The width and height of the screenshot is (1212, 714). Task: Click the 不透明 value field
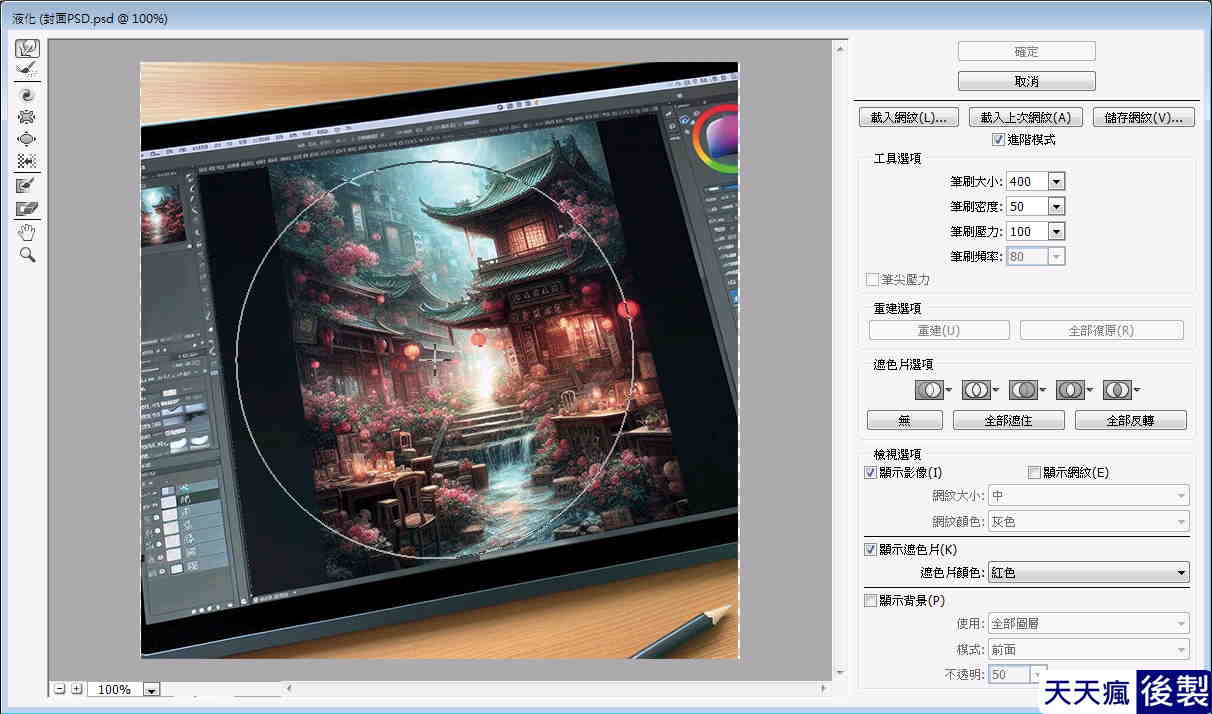click(x=1009, y=675)
